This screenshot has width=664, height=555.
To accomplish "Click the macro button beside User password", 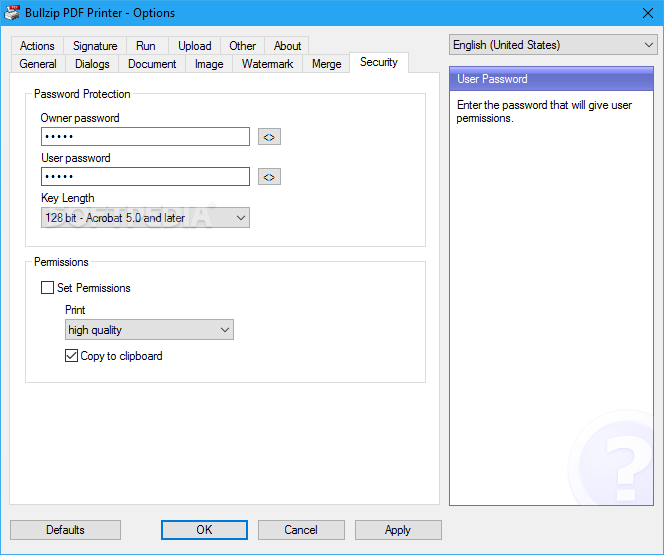I will click(269, 177).
